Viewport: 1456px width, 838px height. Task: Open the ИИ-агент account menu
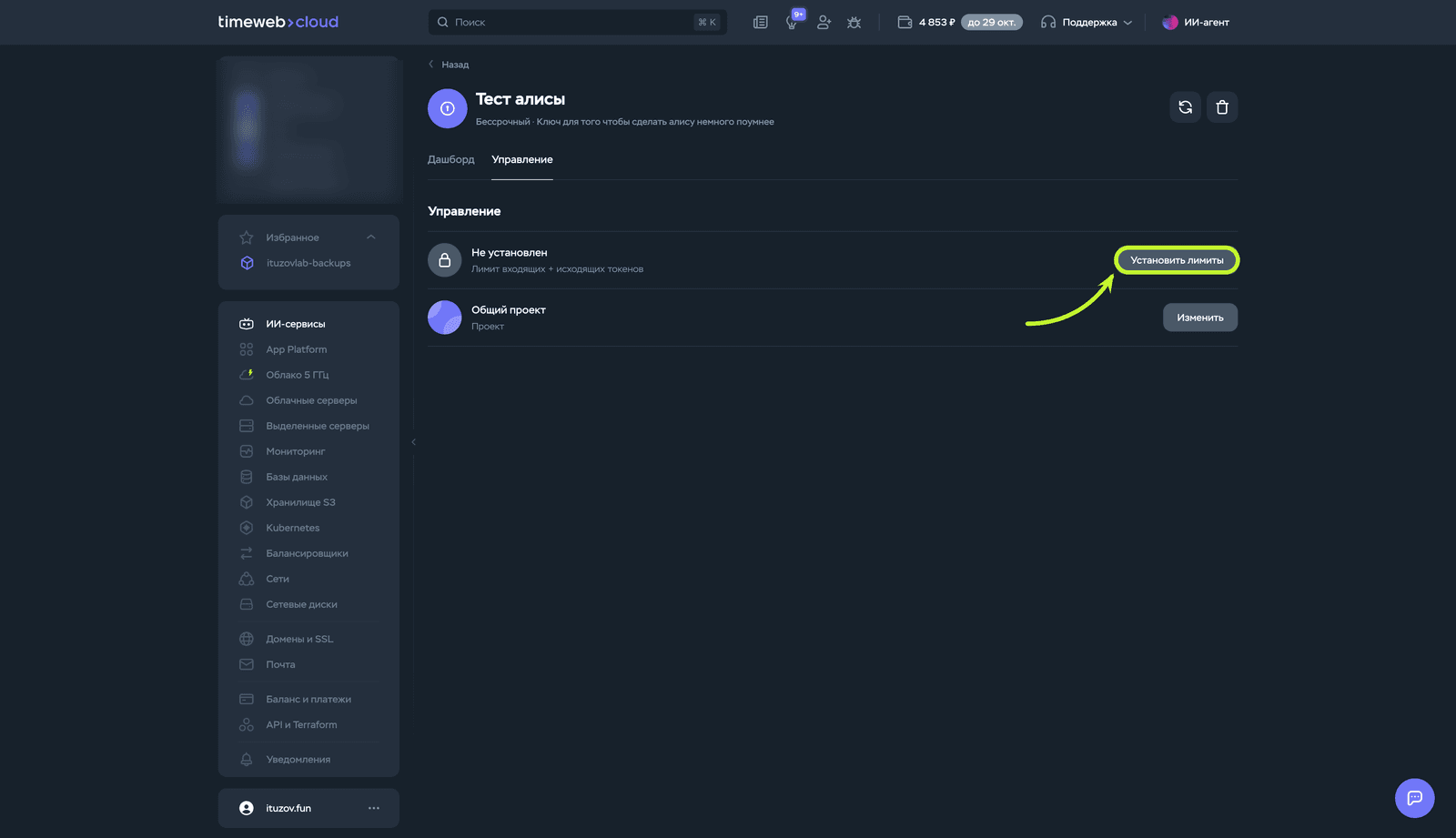point(1196,22)
